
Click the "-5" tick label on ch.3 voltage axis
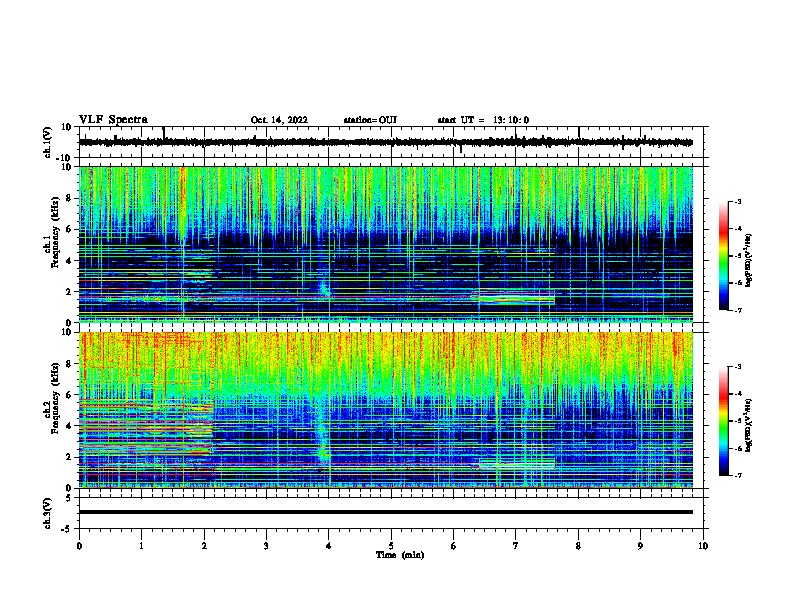[x=67, y=529]
